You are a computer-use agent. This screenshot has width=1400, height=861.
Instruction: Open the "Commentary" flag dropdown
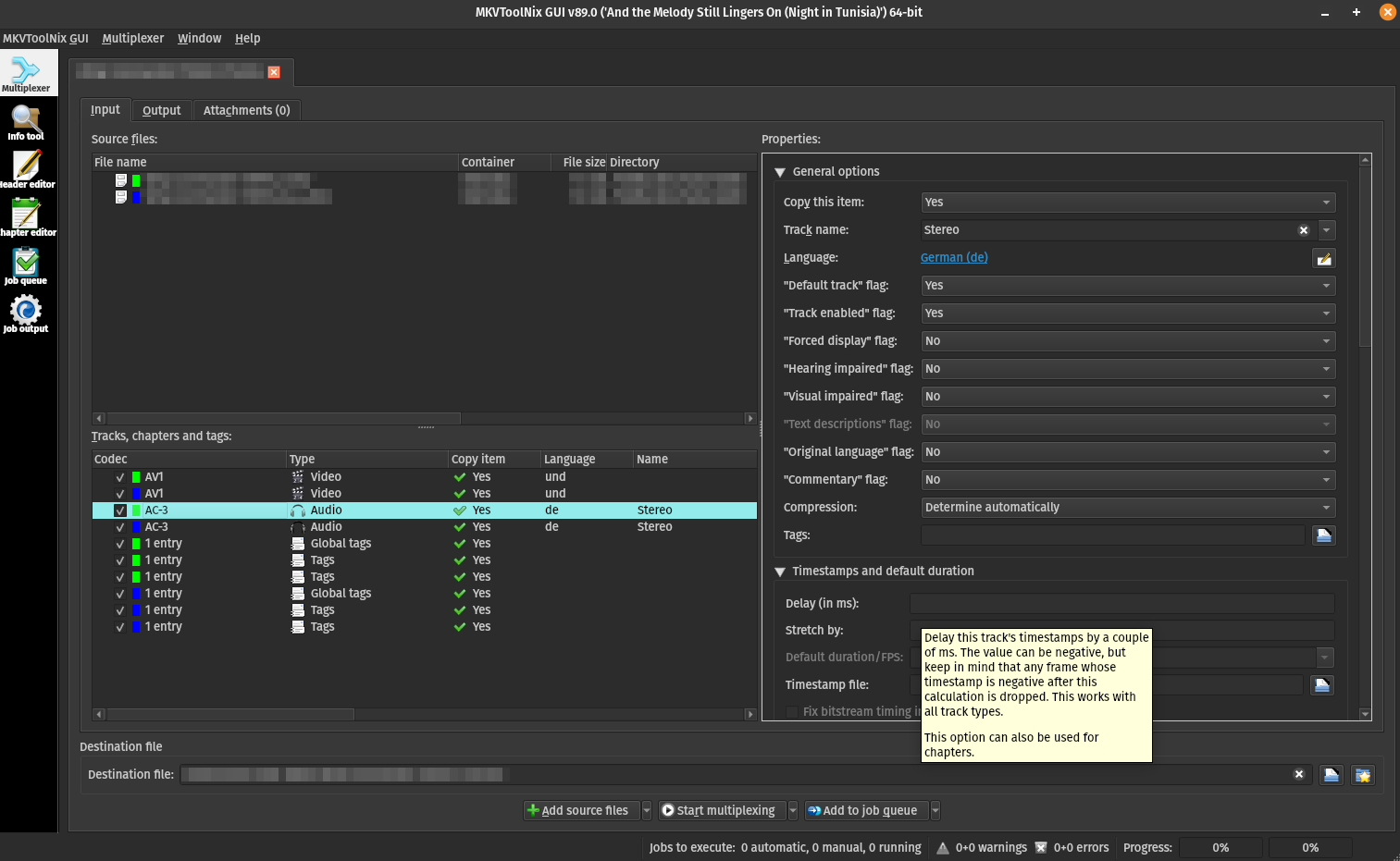click(1128, 480)
